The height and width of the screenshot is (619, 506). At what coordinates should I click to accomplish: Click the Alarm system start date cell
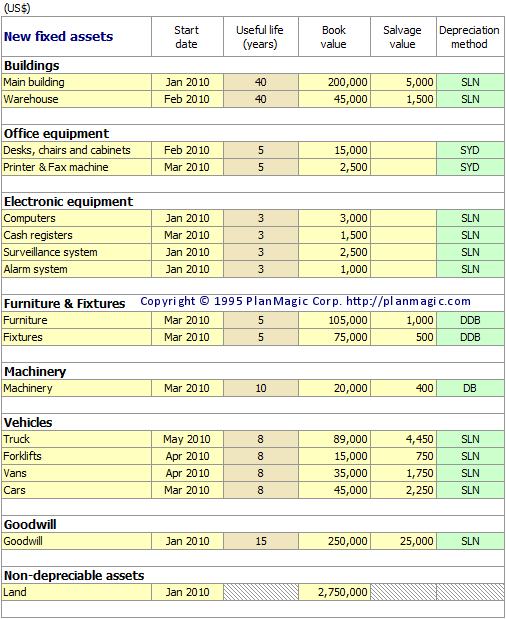click(x=187, y=269)
